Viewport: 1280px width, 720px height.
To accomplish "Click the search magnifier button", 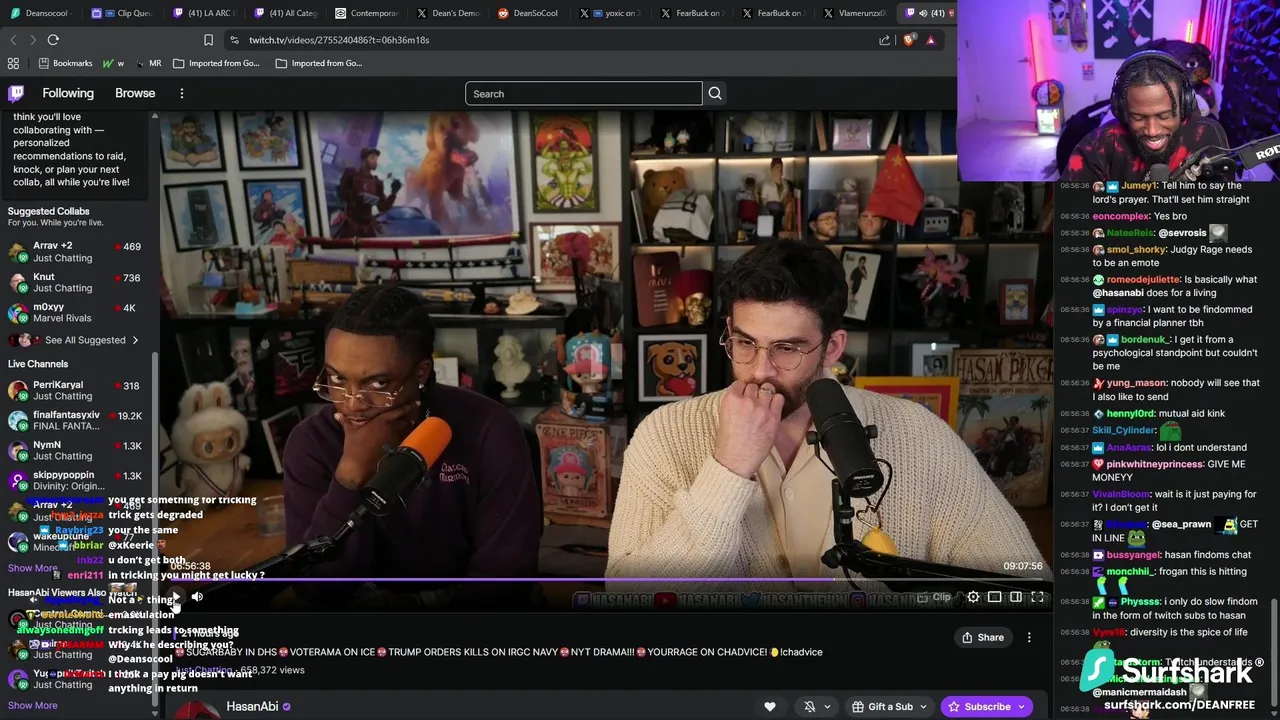I will coord(715,93).
